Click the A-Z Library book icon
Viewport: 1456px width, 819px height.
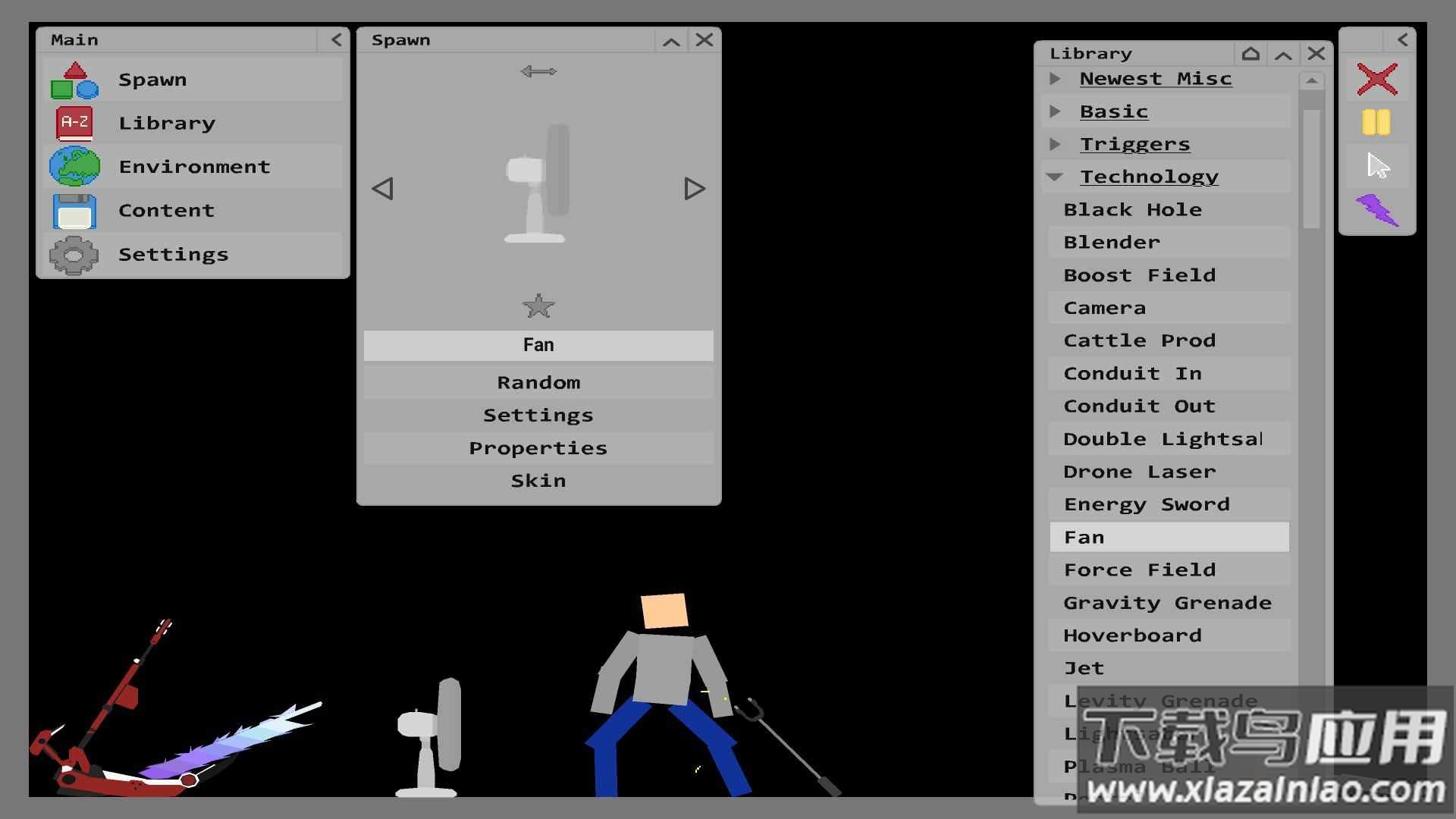74,123
